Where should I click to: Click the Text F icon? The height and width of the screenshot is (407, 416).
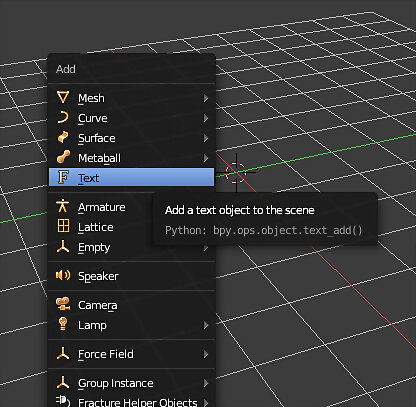tap(63, 177)
